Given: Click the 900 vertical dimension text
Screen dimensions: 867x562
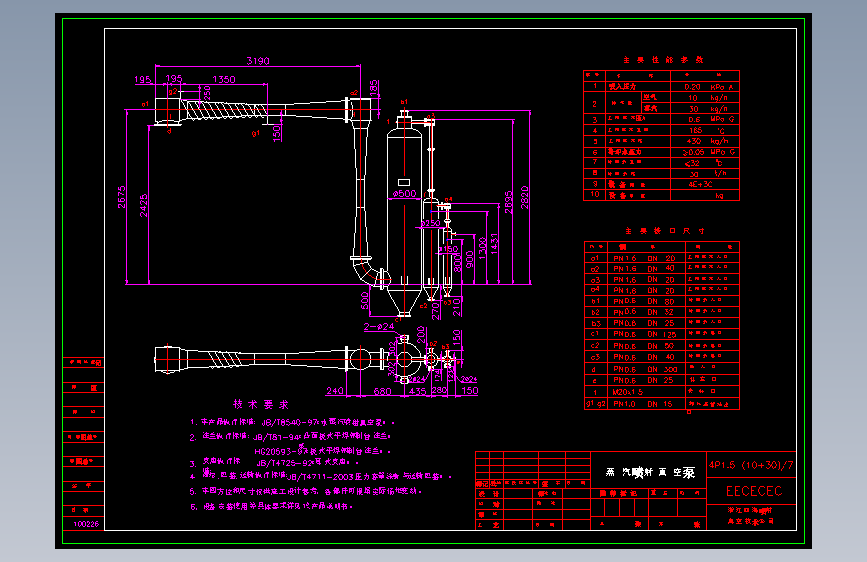Looking at the screenshot, I should (470, 259).
